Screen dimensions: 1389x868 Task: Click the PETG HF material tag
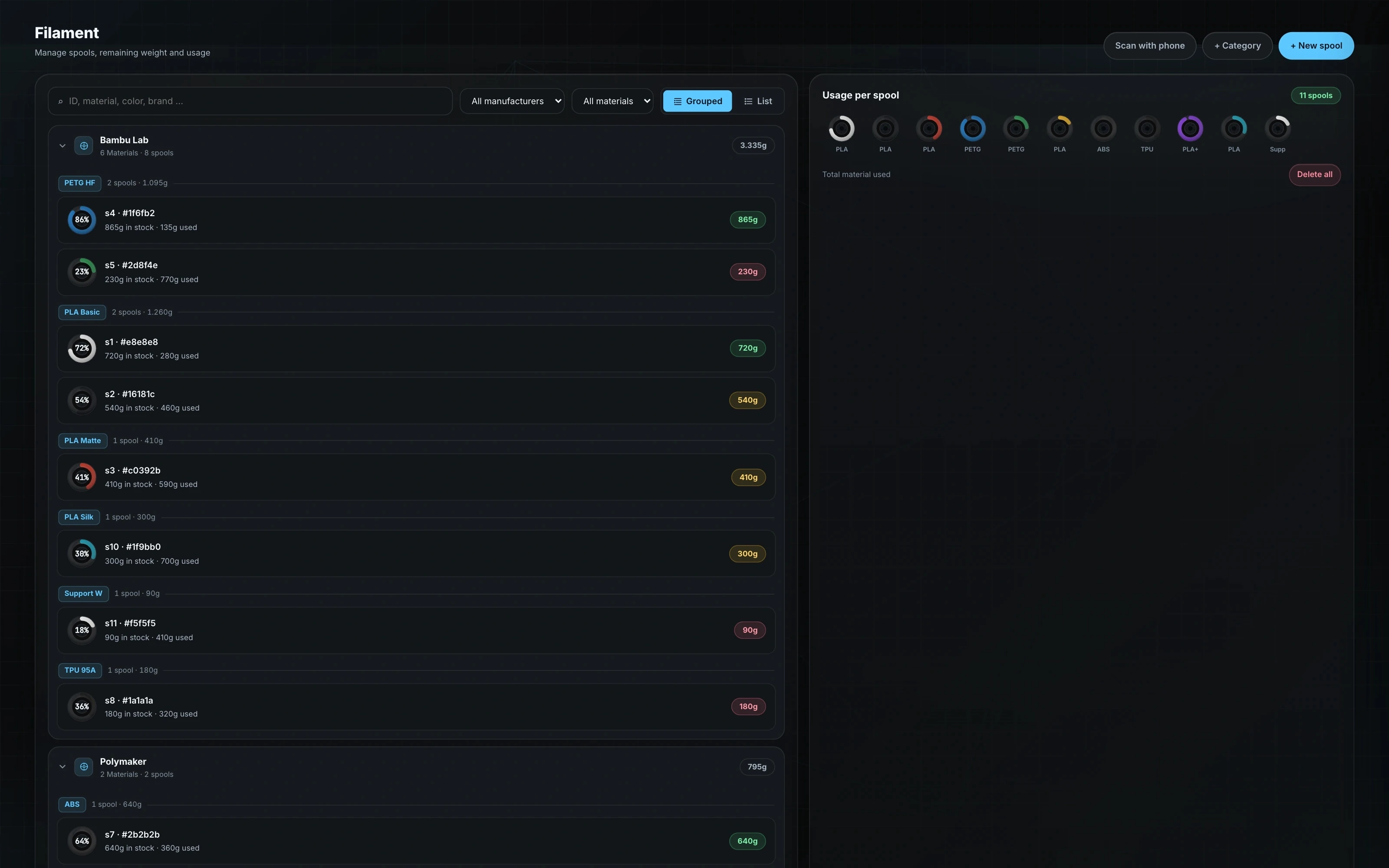point(80,183)
